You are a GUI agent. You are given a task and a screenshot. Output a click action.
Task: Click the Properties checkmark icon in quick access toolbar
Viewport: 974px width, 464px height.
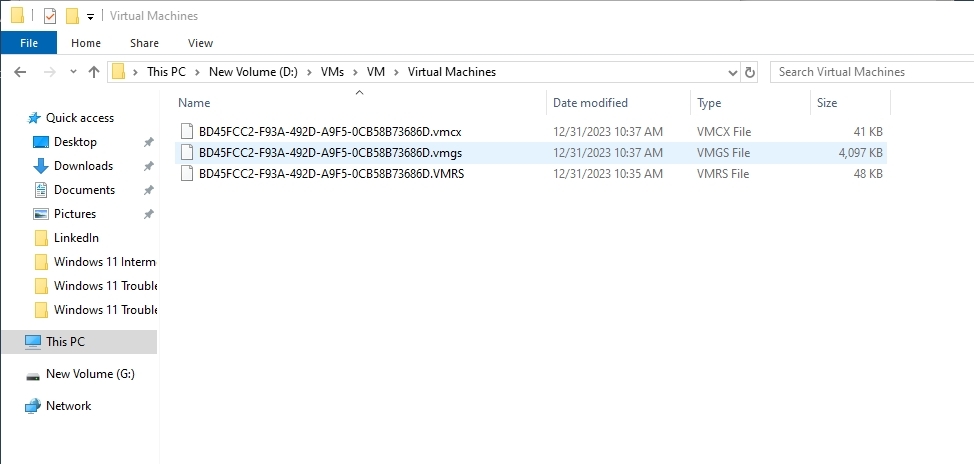pos(50,16)
